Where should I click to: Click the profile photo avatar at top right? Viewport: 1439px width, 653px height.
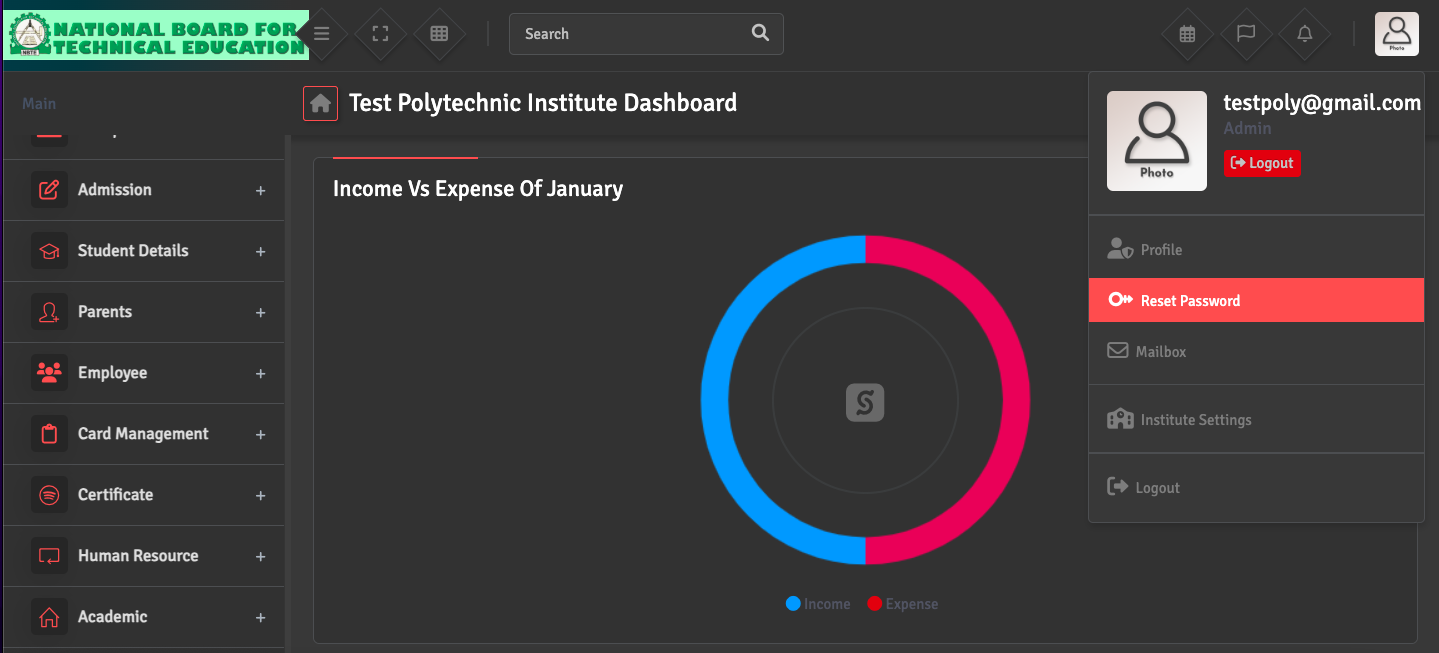pyautogui.click(x=1396, y=34)
